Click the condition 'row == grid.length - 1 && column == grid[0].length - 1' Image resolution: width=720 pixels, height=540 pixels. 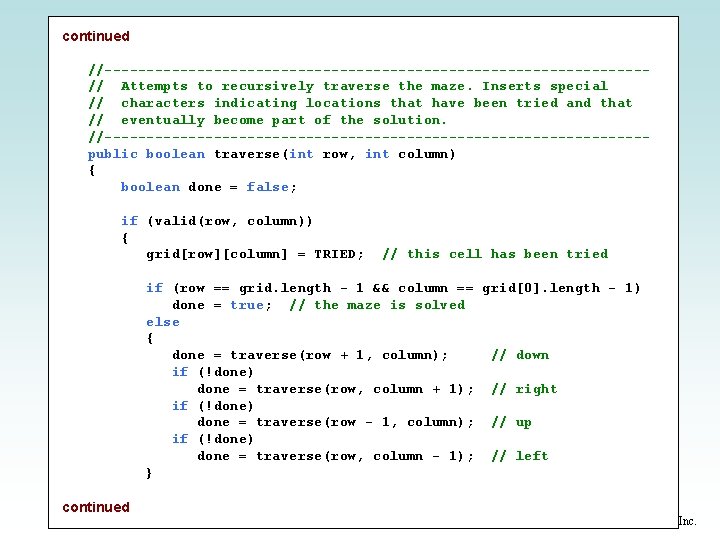(406, 288)
